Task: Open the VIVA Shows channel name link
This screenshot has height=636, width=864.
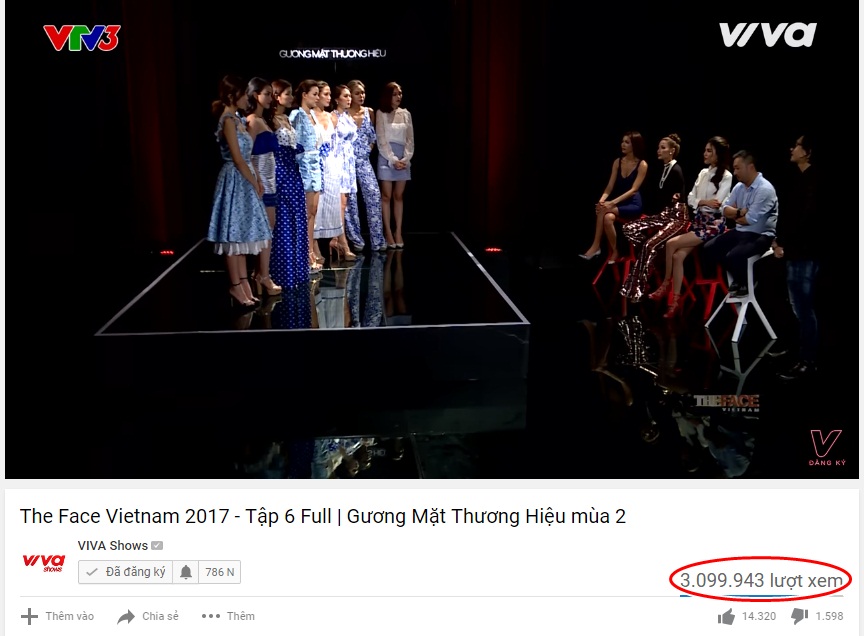Action: [x=112, y=546]
